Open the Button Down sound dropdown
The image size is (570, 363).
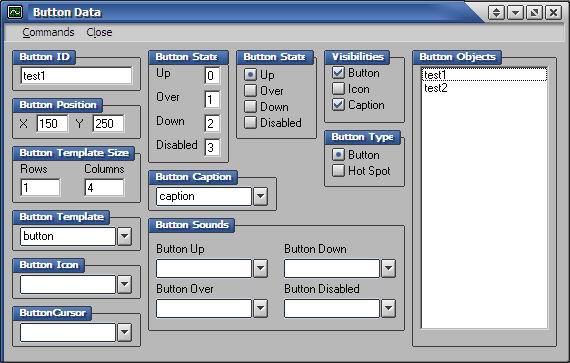pos(388,268)
